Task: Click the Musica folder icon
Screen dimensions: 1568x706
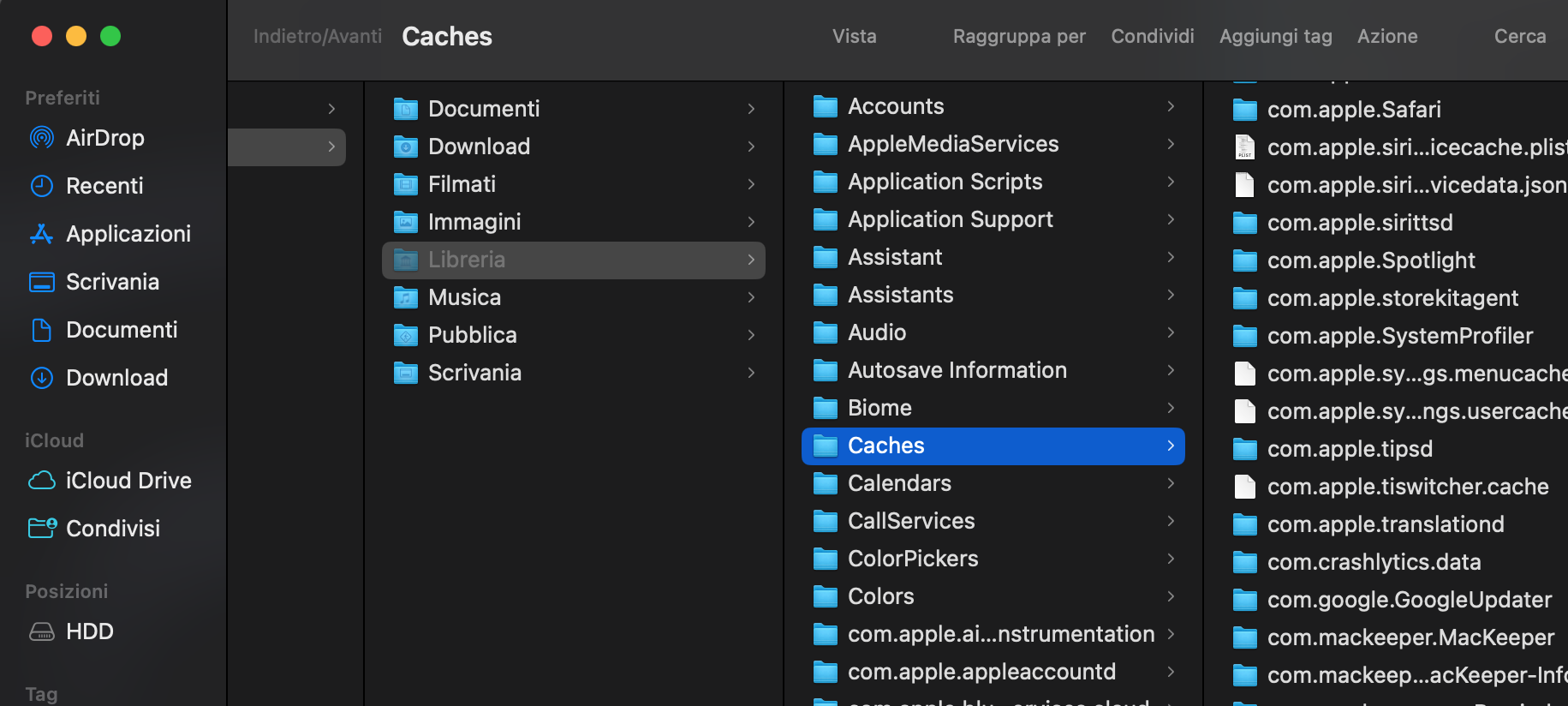Action: 405,297
